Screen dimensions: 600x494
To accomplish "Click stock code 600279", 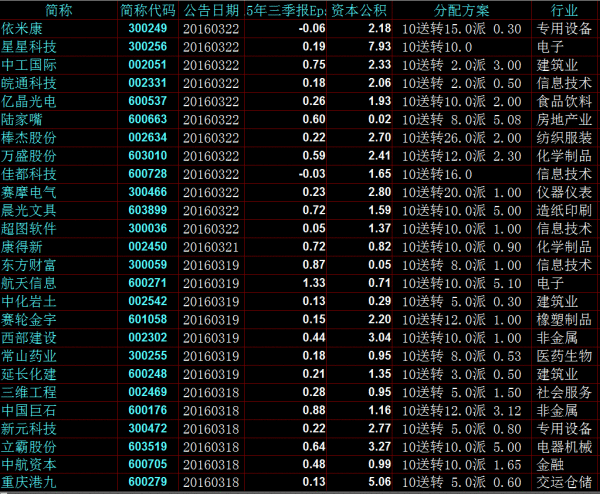I will (148, 482).
